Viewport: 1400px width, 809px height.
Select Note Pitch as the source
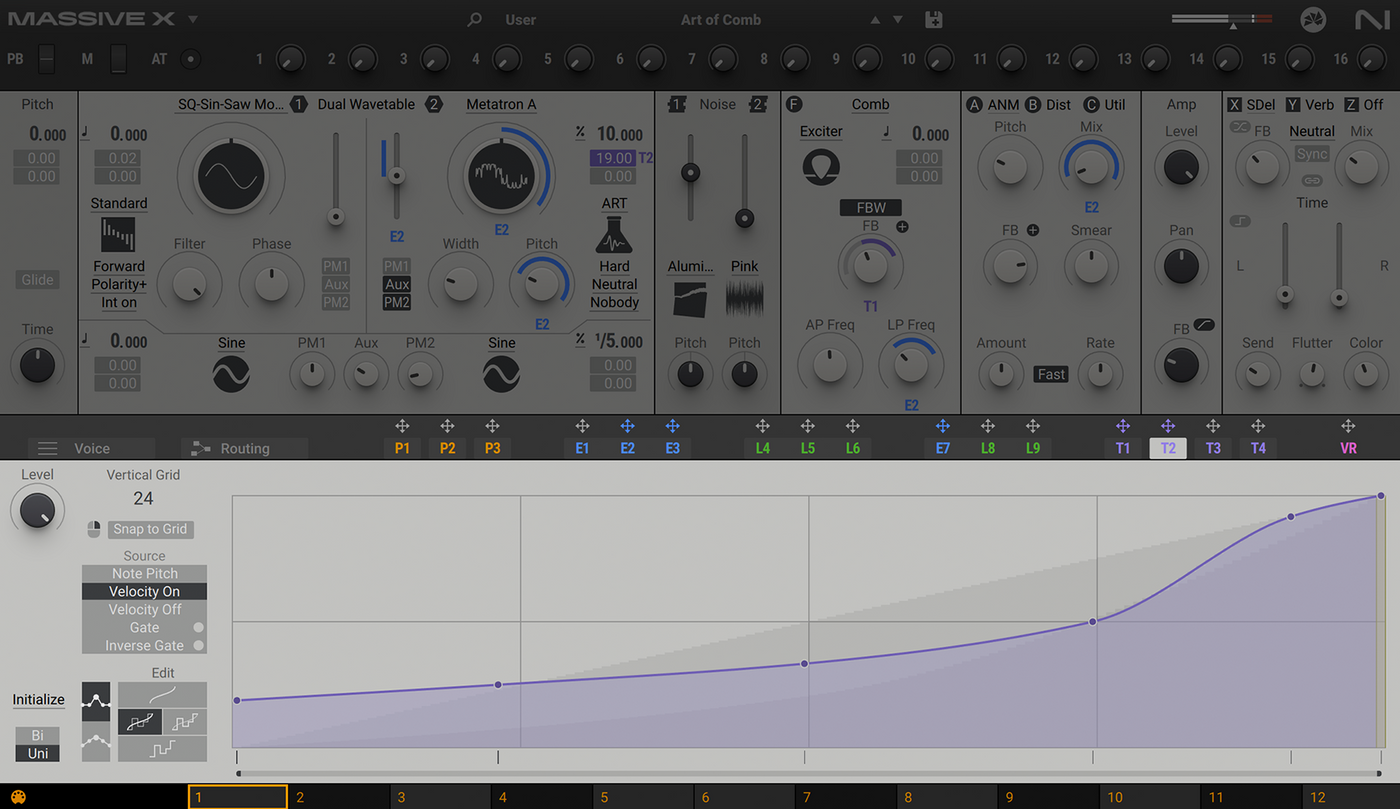coord(145,574)
